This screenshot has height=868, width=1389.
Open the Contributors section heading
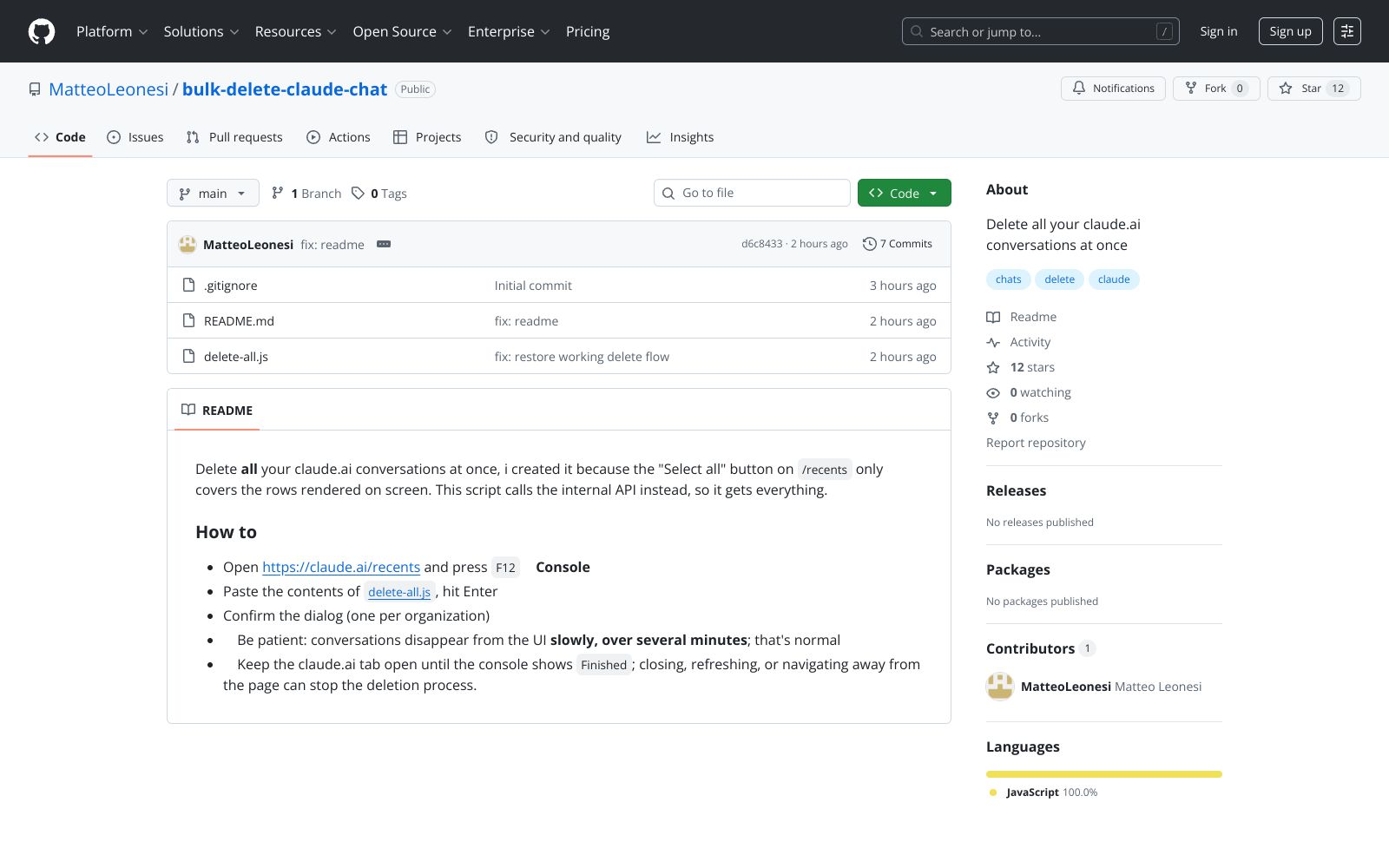1041,648
